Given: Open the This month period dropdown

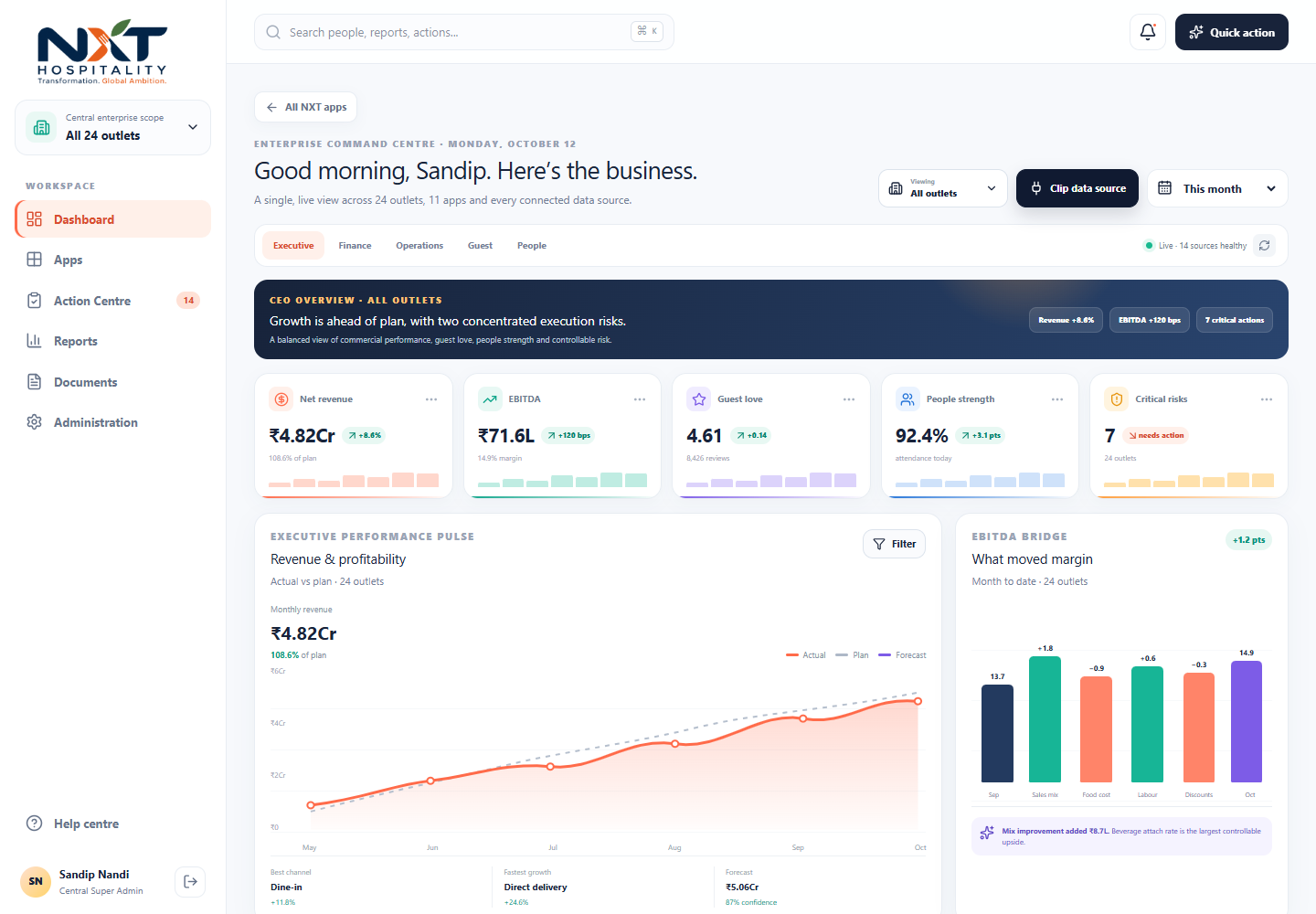Looking at the screenshot, I should point(1217,188).
